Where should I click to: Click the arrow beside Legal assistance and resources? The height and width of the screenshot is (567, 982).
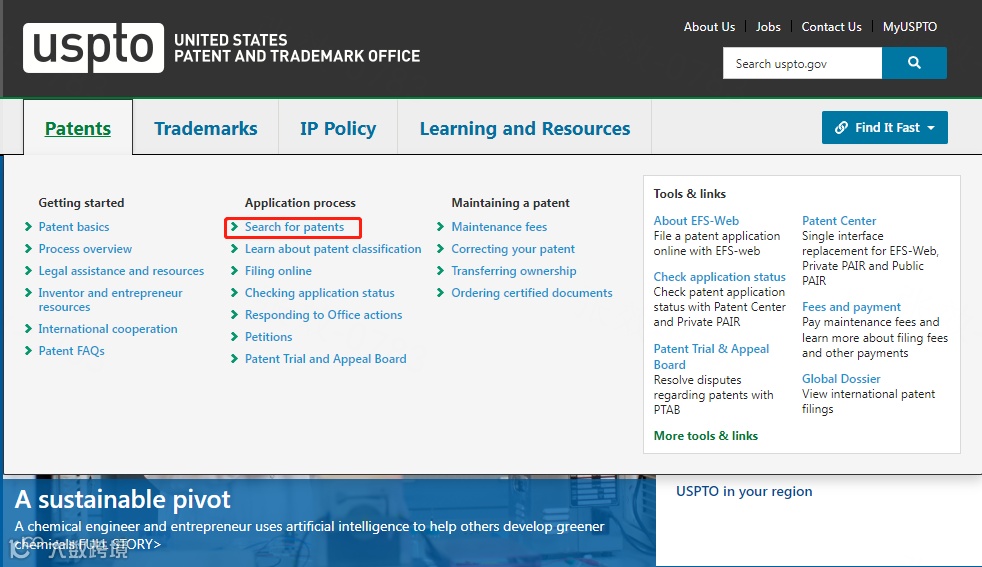[x=28, y=271]
